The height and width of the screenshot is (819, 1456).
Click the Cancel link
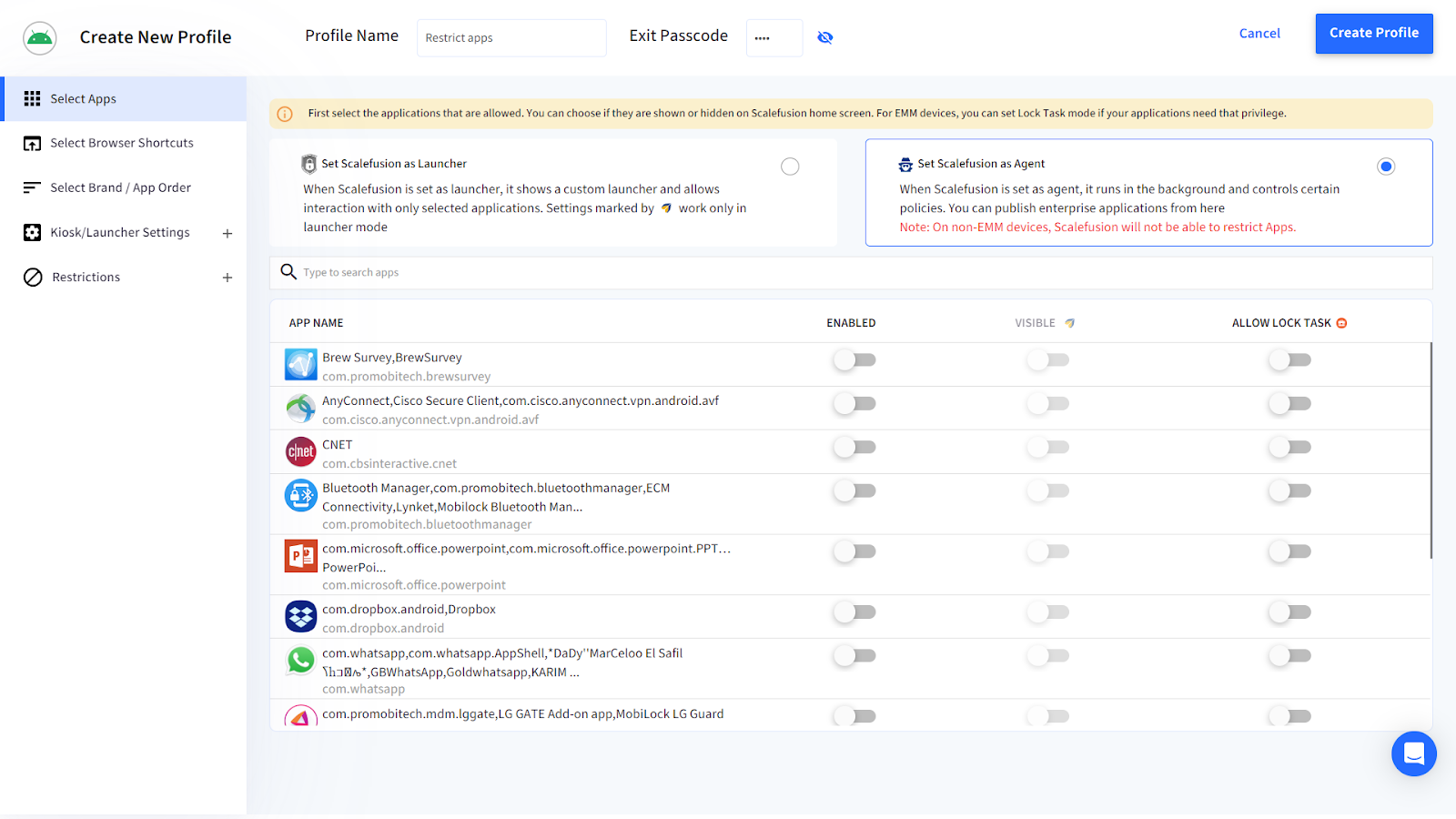(x=1259, y=33)
